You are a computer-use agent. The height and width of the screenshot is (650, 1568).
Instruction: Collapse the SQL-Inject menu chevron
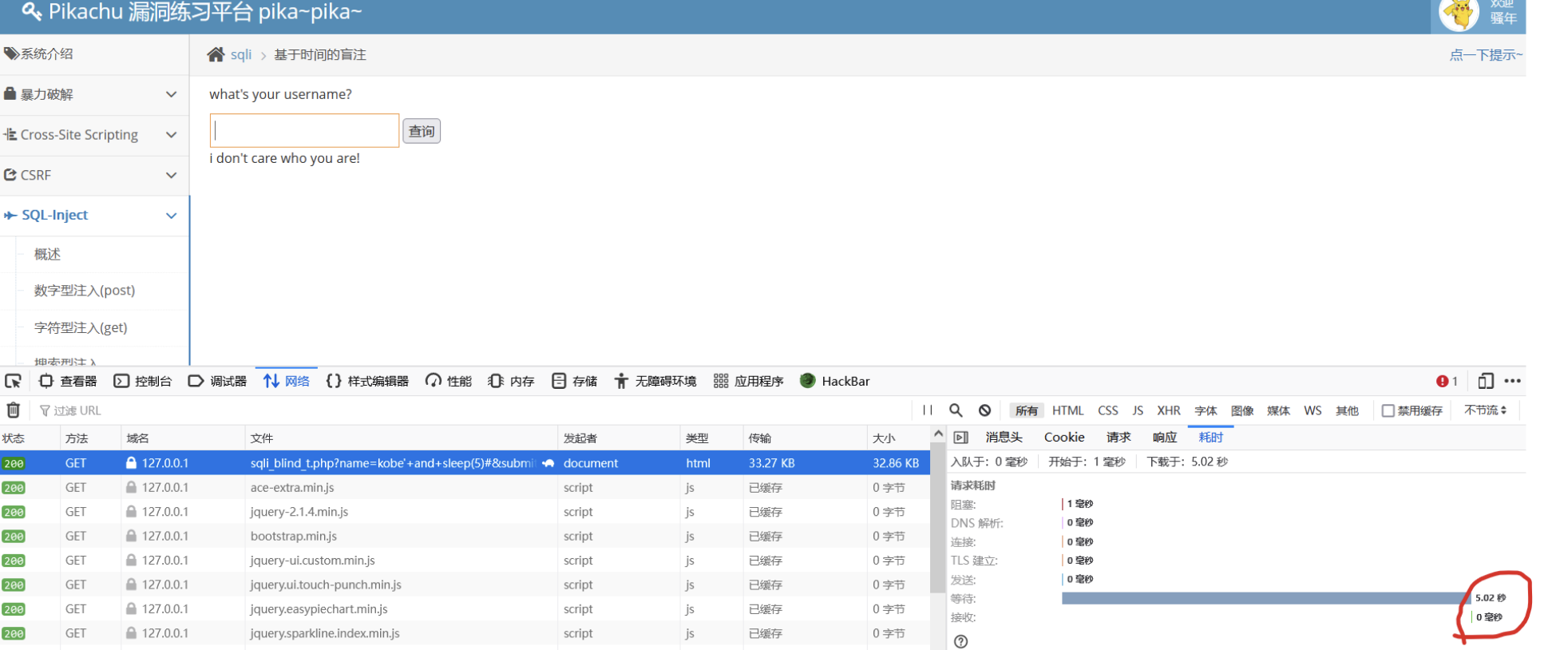click(171, 216)
